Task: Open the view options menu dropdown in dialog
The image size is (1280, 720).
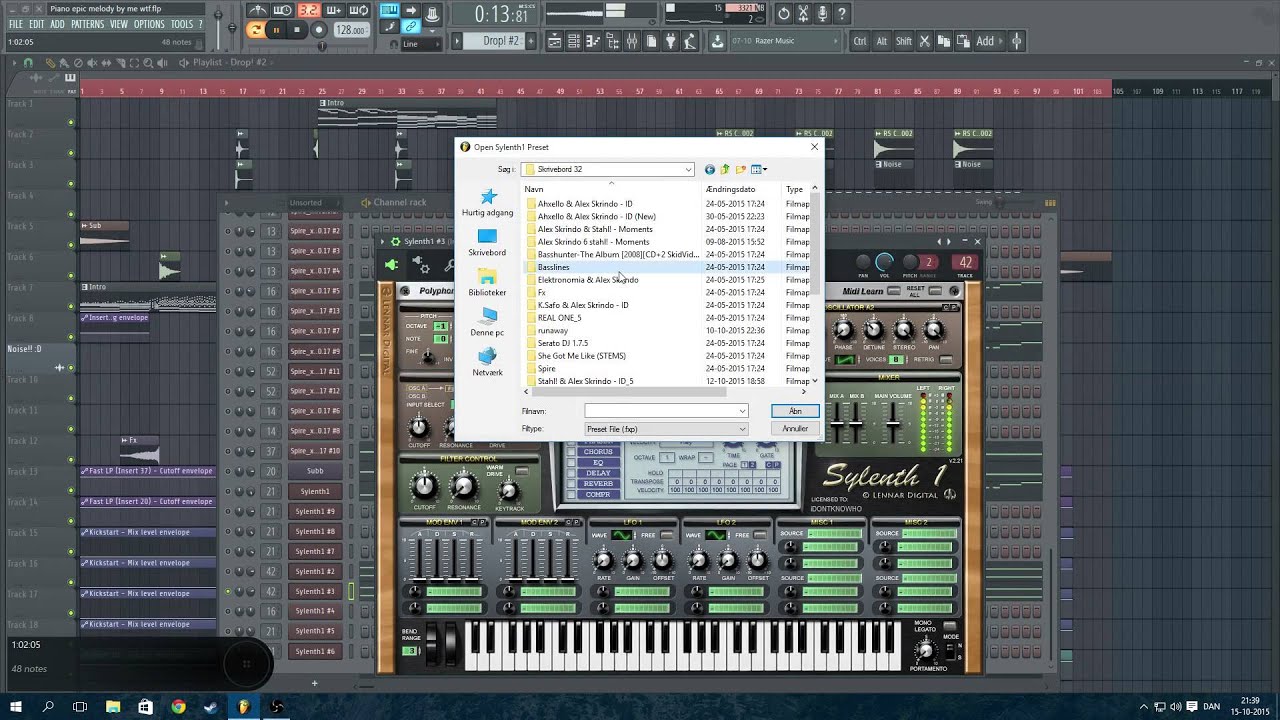Action: pyautogui.click(x=759, y=169)
